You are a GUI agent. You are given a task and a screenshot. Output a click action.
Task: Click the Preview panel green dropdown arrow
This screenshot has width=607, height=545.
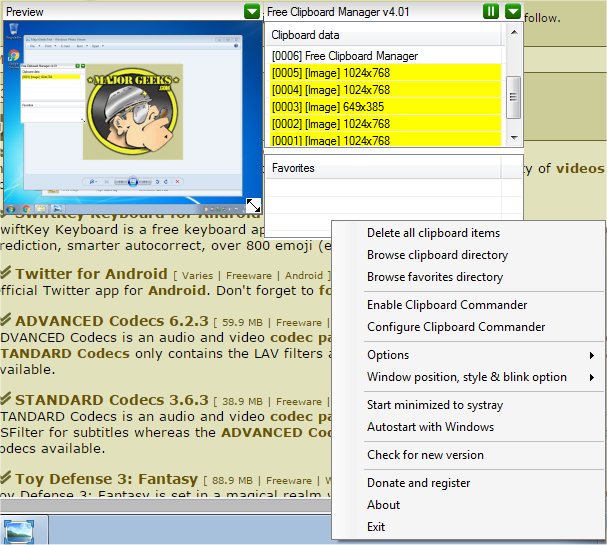tap(251, 12)
